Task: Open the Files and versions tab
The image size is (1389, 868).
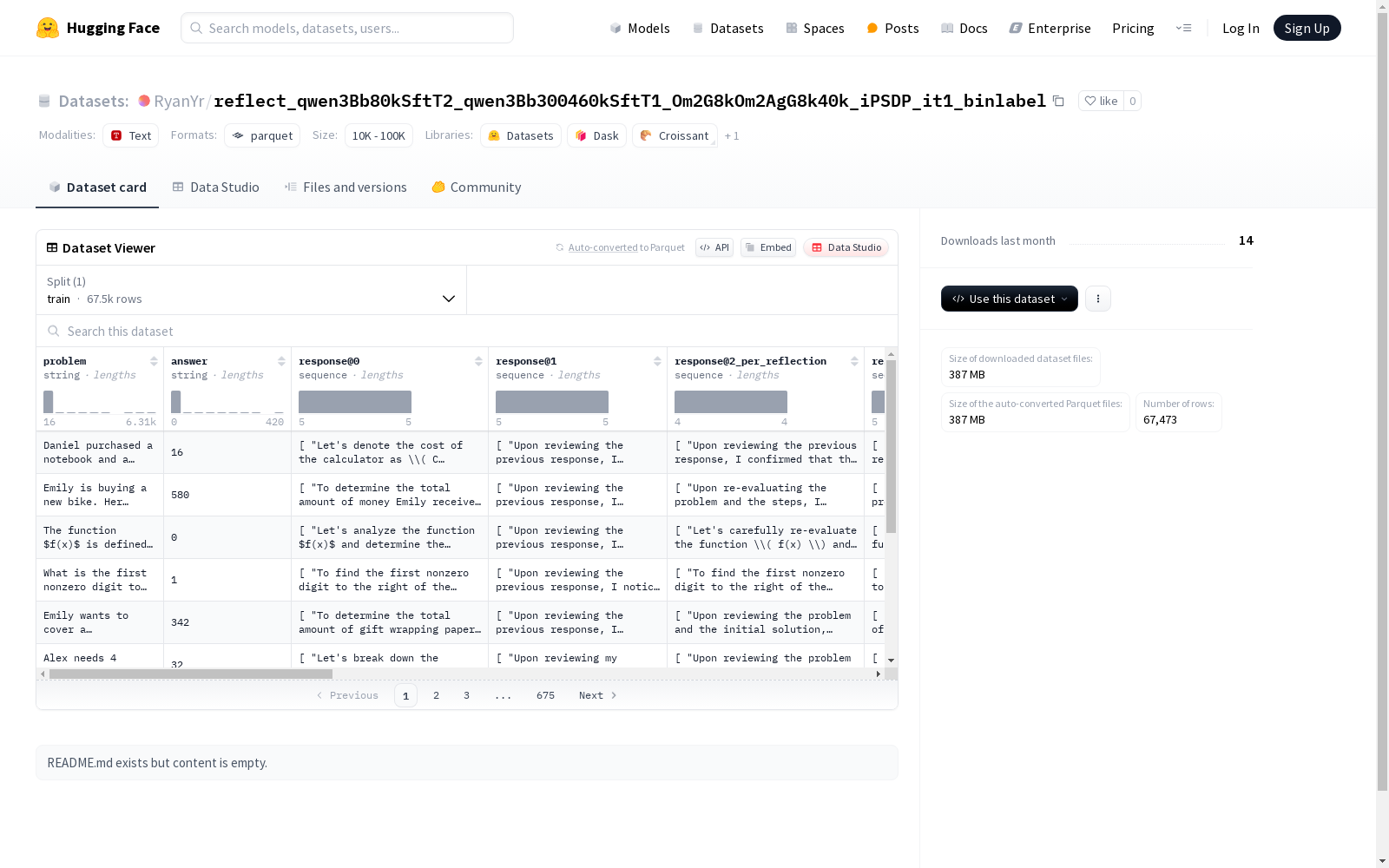Action: (x=346, y=187)
